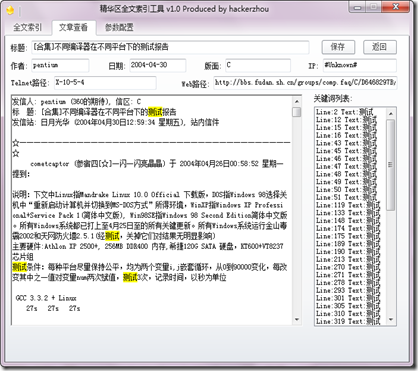Viewport: 418px width, 371px height.
Task: Click the 'GCC 3.3.2 + Linux' line
Action: [46, 298]
